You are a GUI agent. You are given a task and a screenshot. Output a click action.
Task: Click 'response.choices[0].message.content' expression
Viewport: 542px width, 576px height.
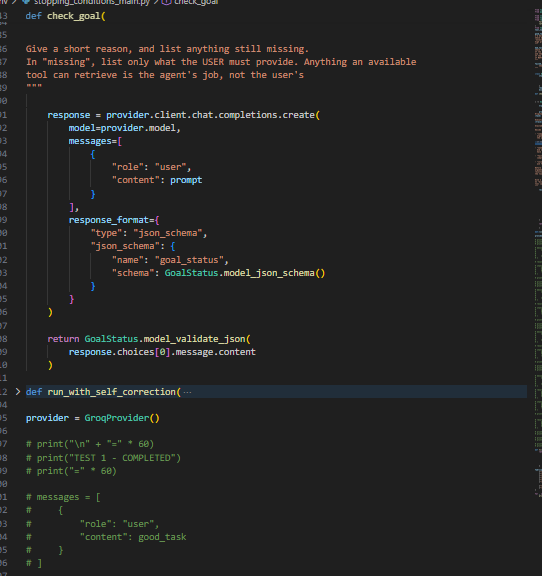(x=162, y=352)
